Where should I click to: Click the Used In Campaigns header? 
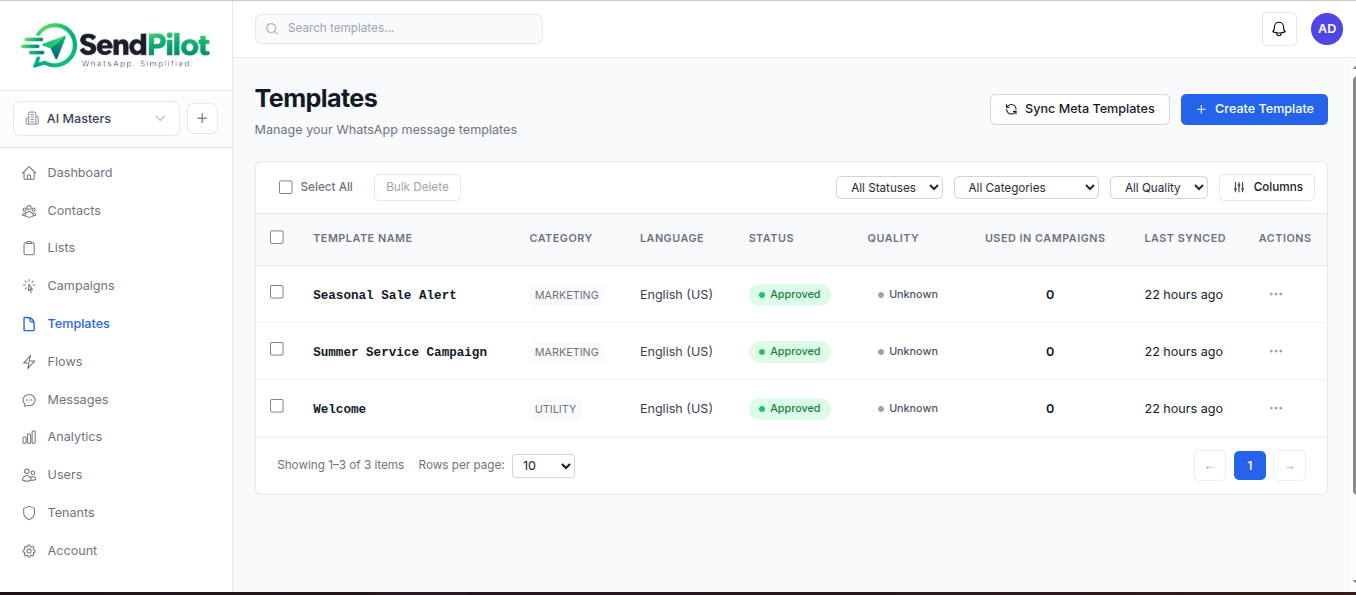tap(1045, 238)
